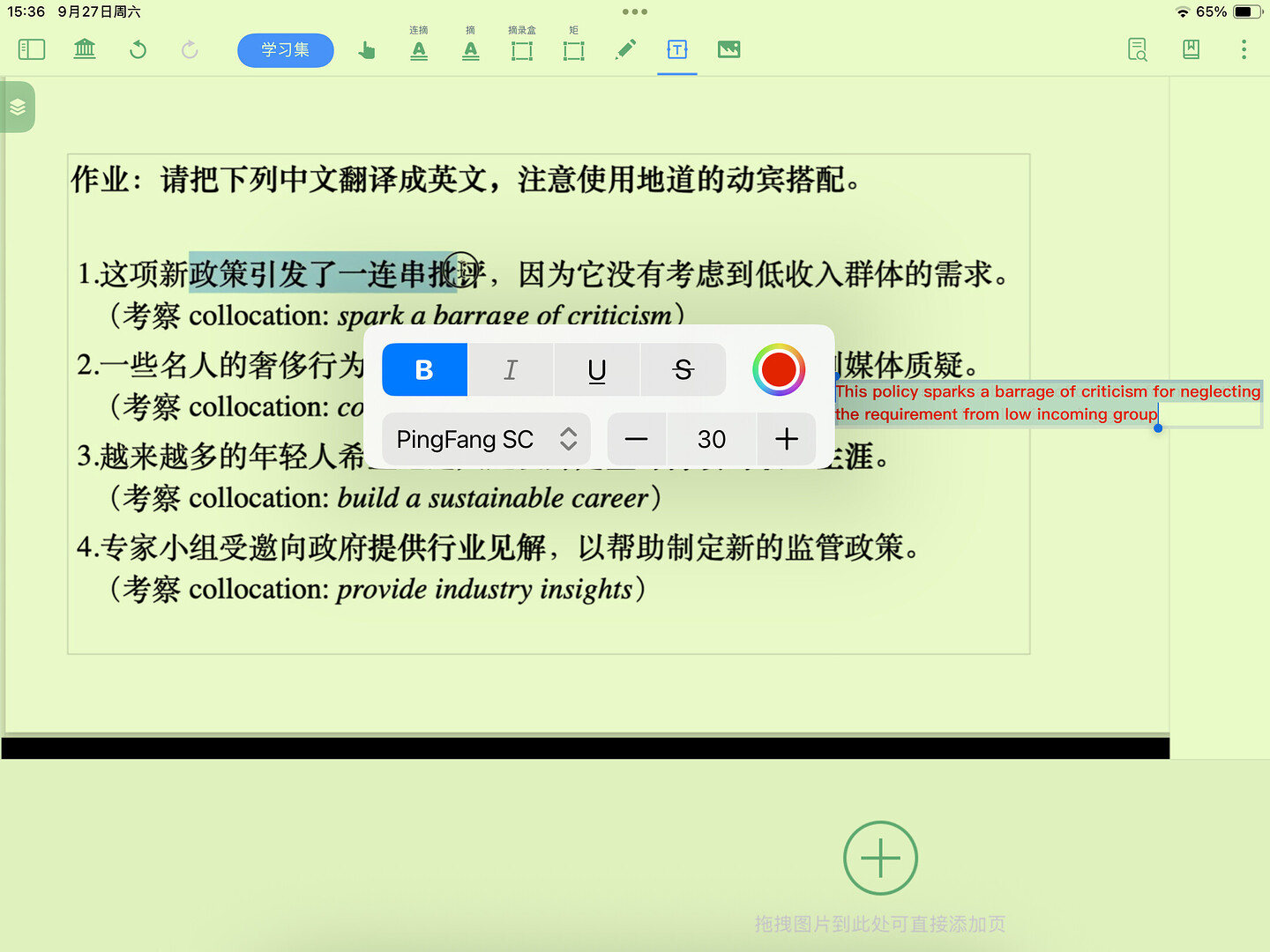Toggle the left sidebar panel
The image size is (1270, 952).
click(32, 49)
